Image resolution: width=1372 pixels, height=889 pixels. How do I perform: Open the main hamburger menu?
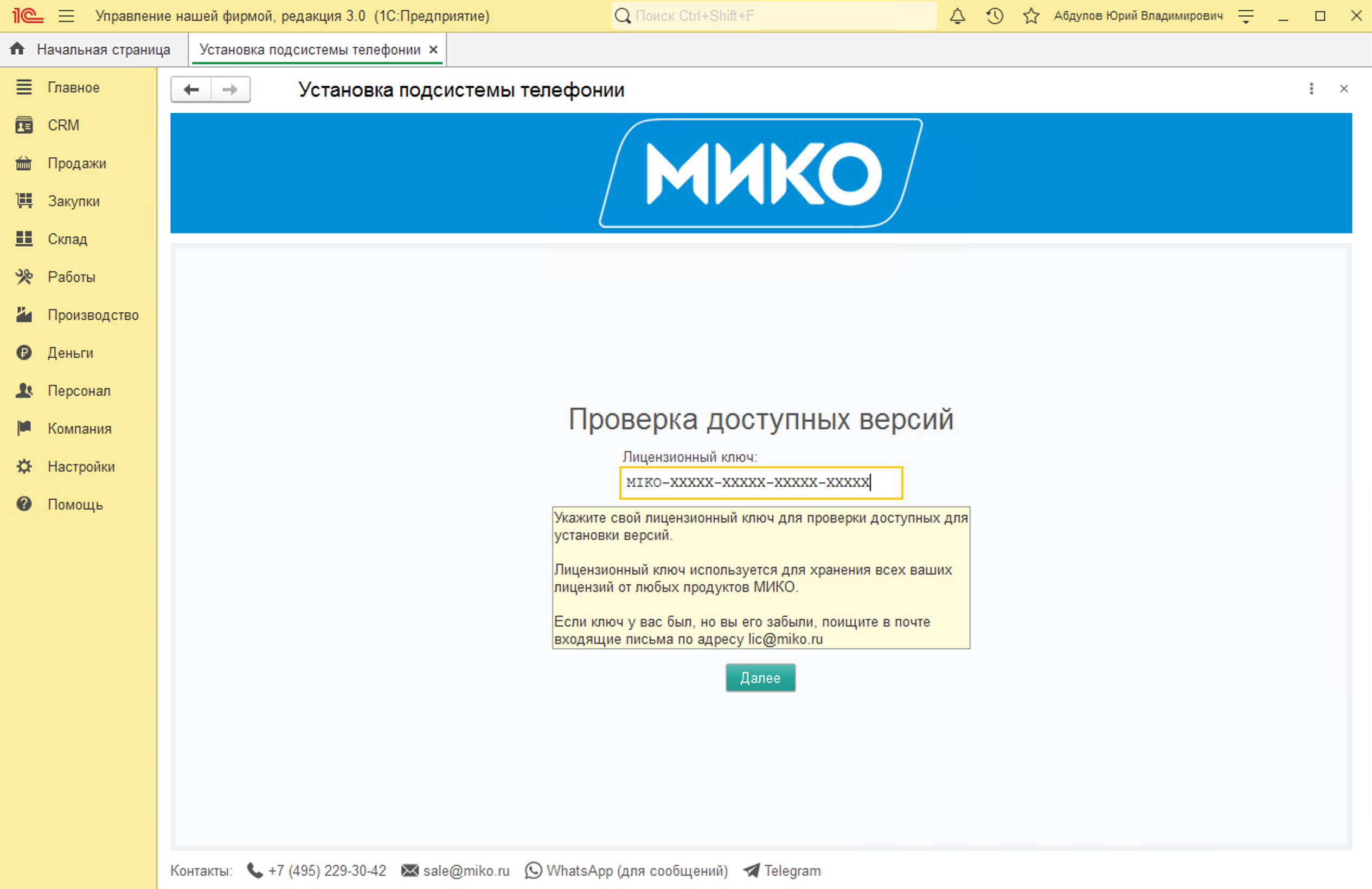[67, 16]
